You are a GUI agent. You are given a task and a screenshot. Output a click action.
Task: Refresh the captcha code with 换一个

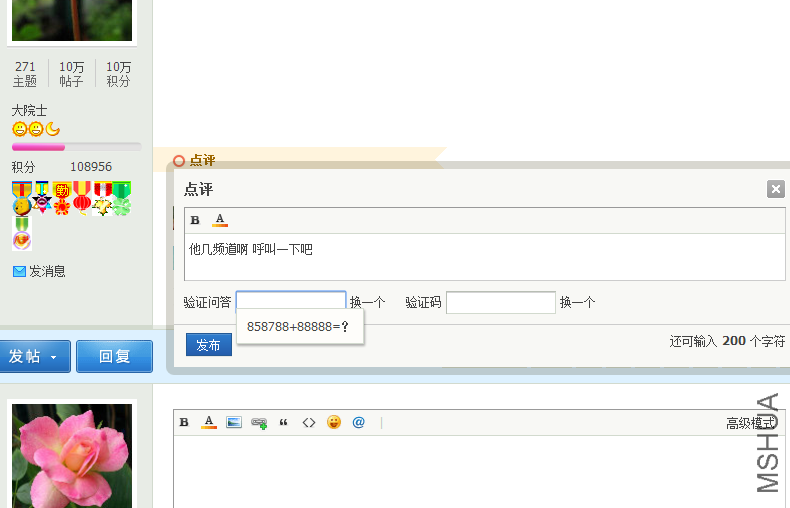pos(577,302)
